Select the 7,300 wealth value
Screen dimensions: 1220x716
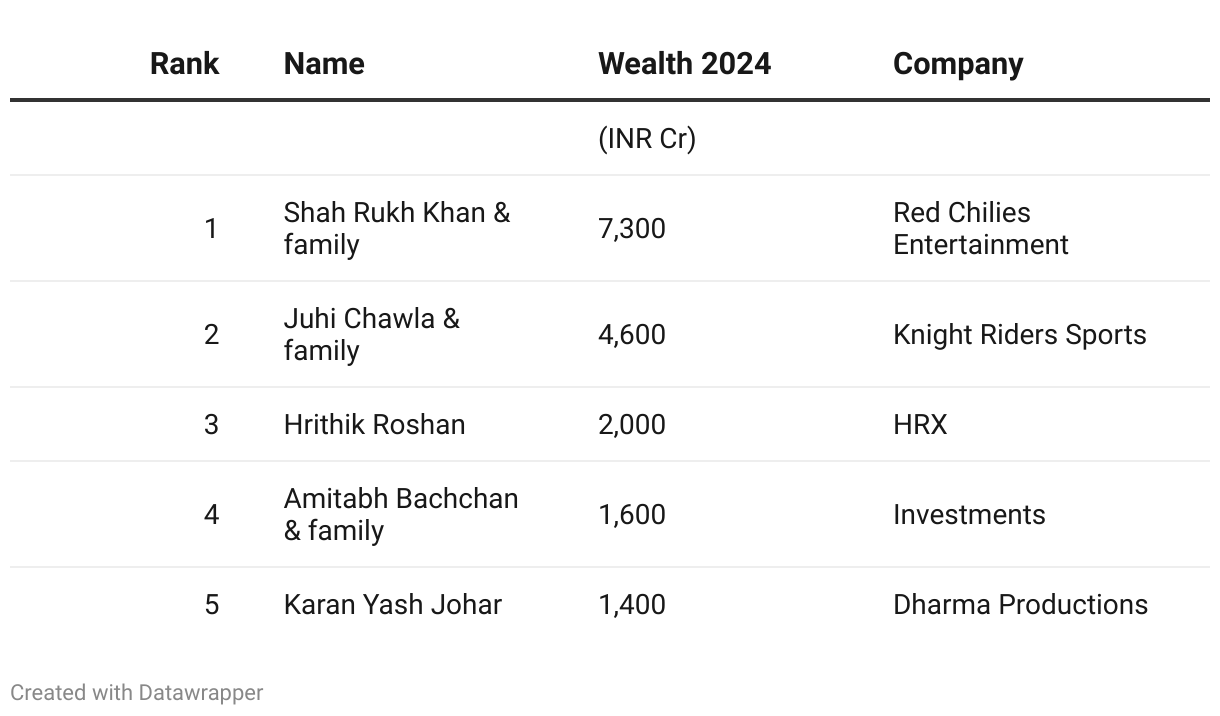point(631,228)
